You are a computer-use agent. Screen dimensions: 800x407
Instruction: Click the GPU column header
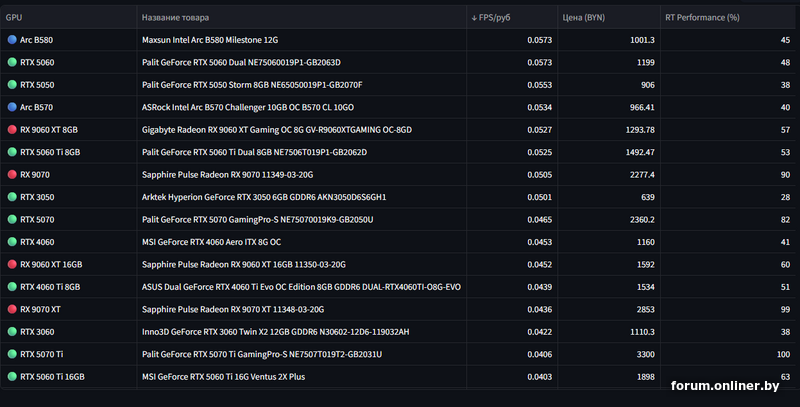point(14,17)
